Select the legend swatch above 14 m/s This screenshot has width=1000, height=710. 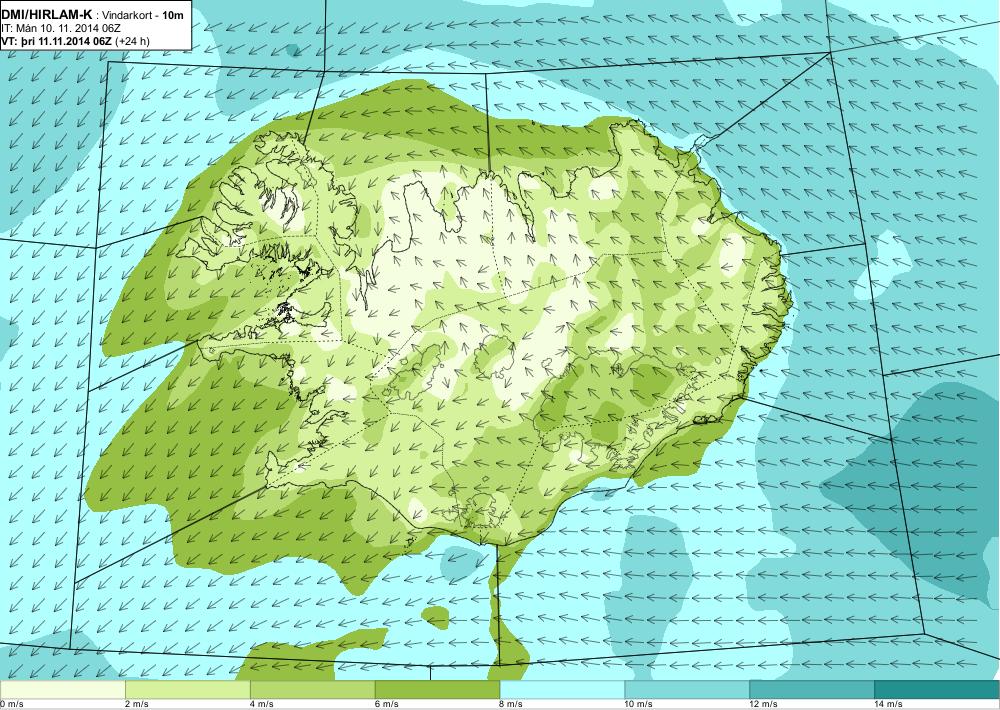click(x=938, y=690)
